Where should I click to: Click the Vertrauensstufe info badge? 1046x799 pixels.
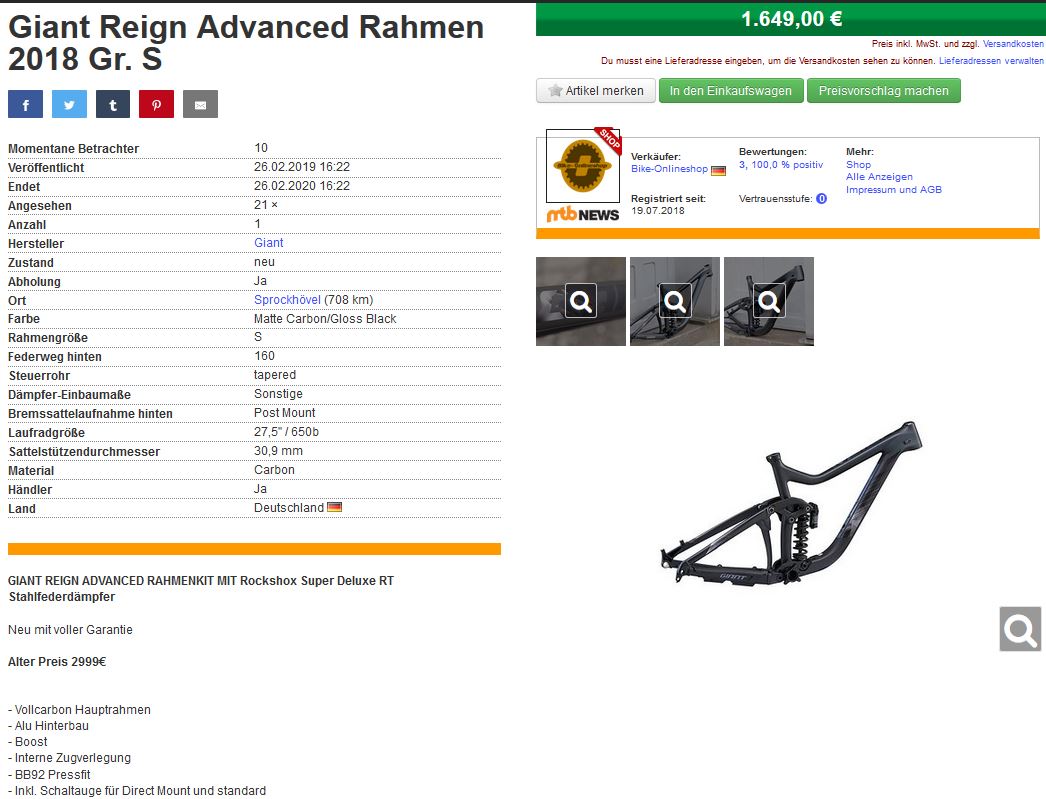821,199
